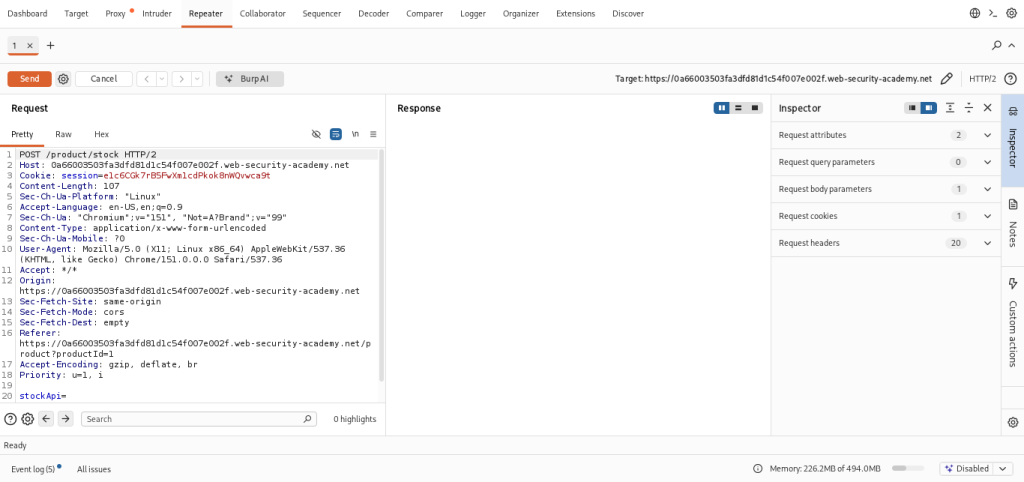
Task: Open the Disabled dropdown in status bar
Action: [x=976, y=469]
